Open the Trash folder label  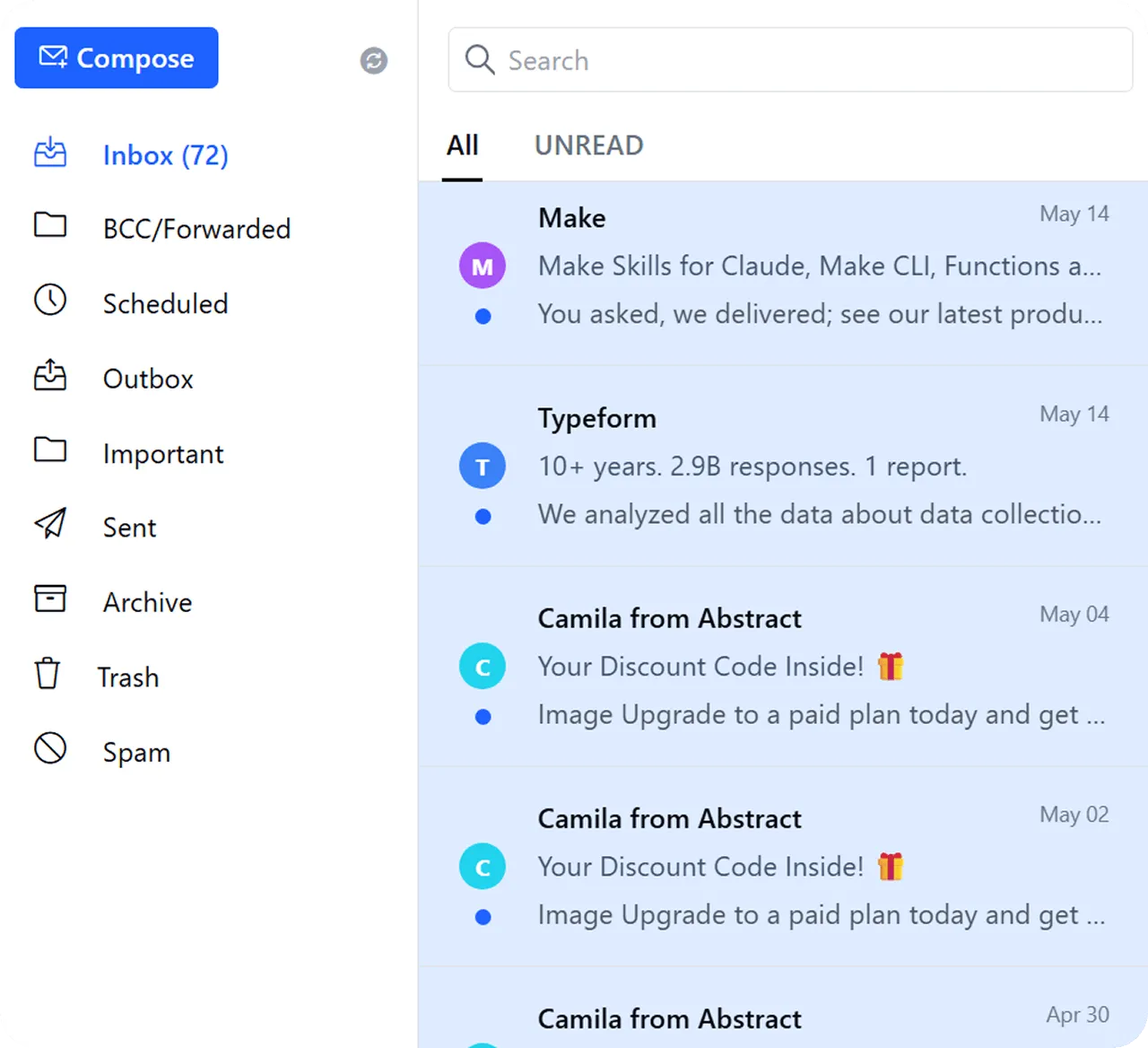point(128,677)
